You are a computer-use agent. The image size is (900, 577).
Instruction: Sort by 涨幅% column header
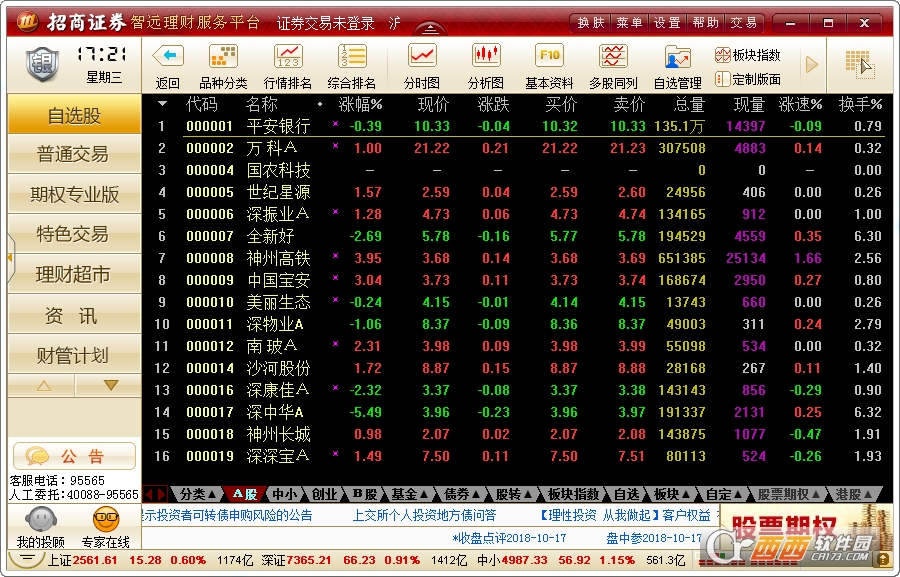coord(360,104)
